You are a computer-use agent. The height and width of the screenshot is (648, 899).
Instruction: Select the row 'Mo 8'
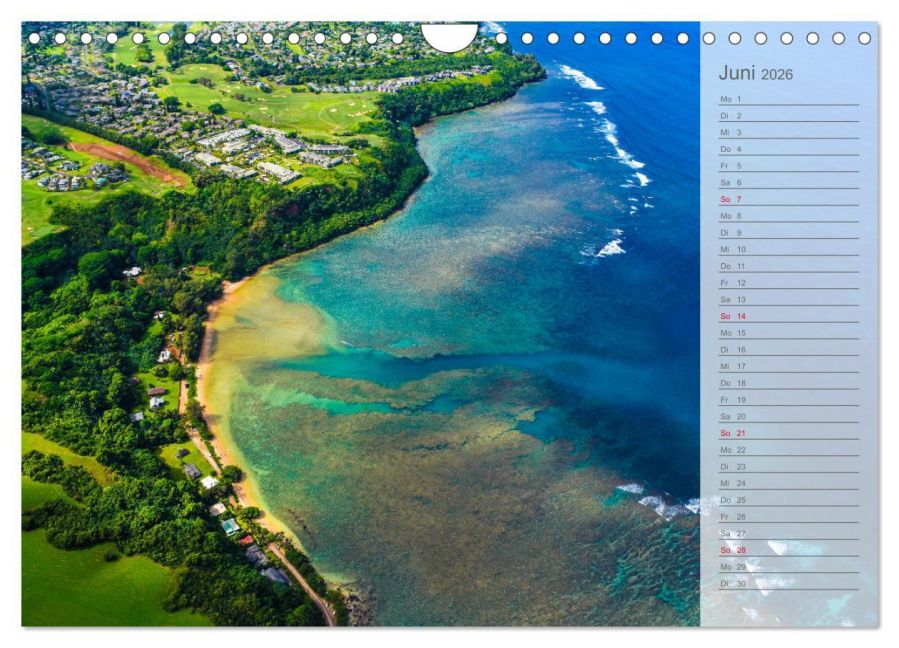789,216
